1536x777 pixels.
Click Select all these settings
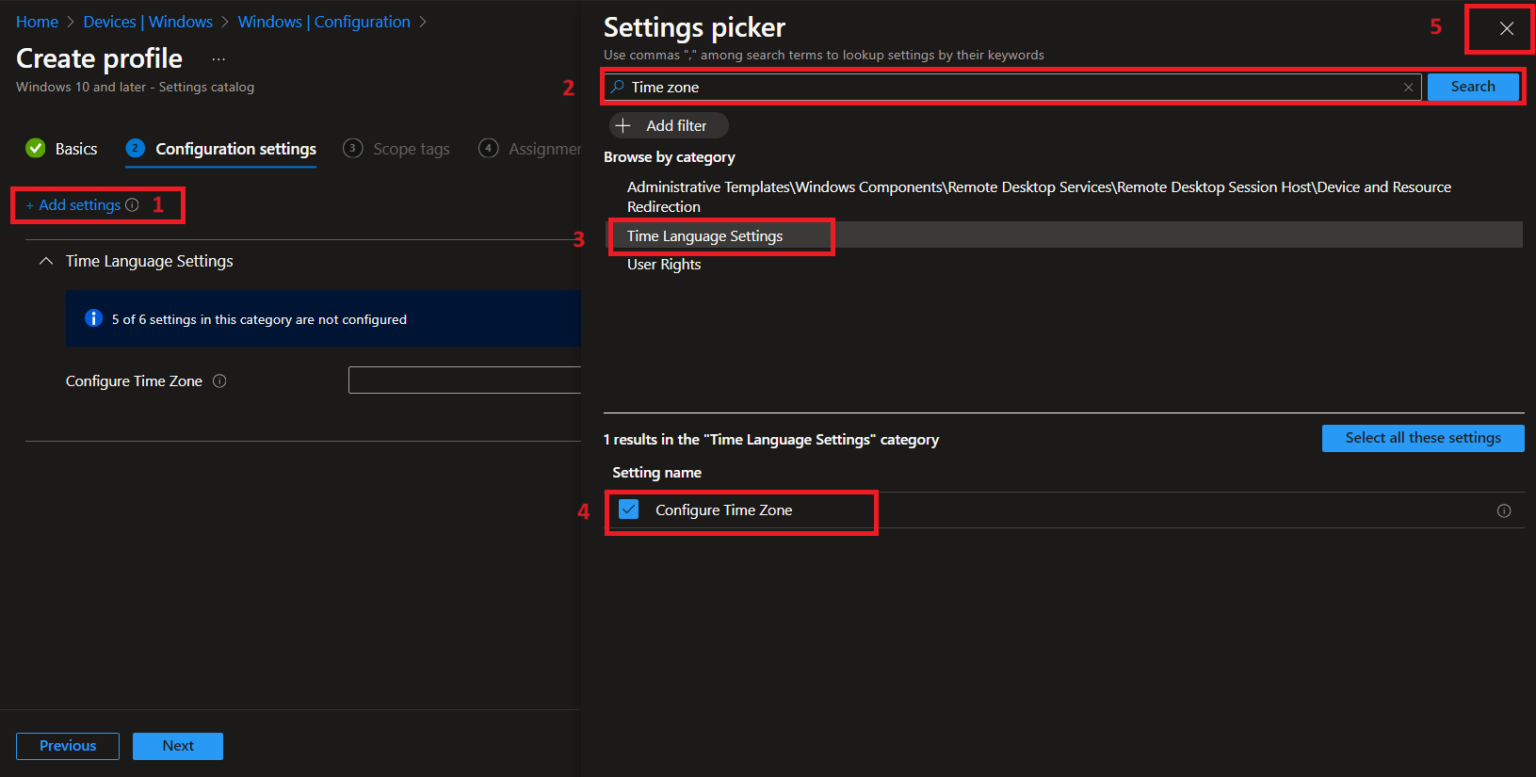point(1422,437)
